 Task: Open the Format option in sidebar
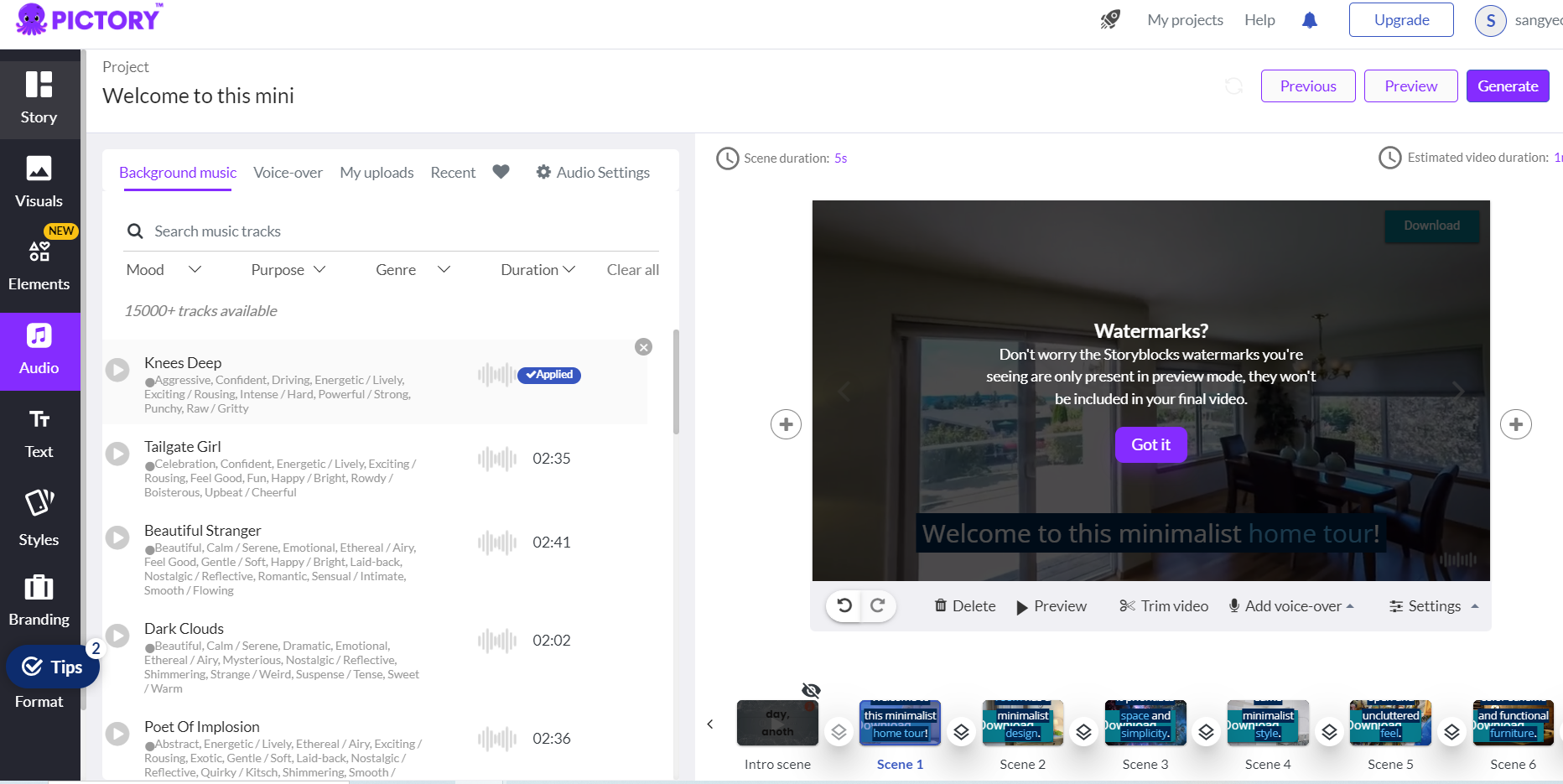[39, 702]
